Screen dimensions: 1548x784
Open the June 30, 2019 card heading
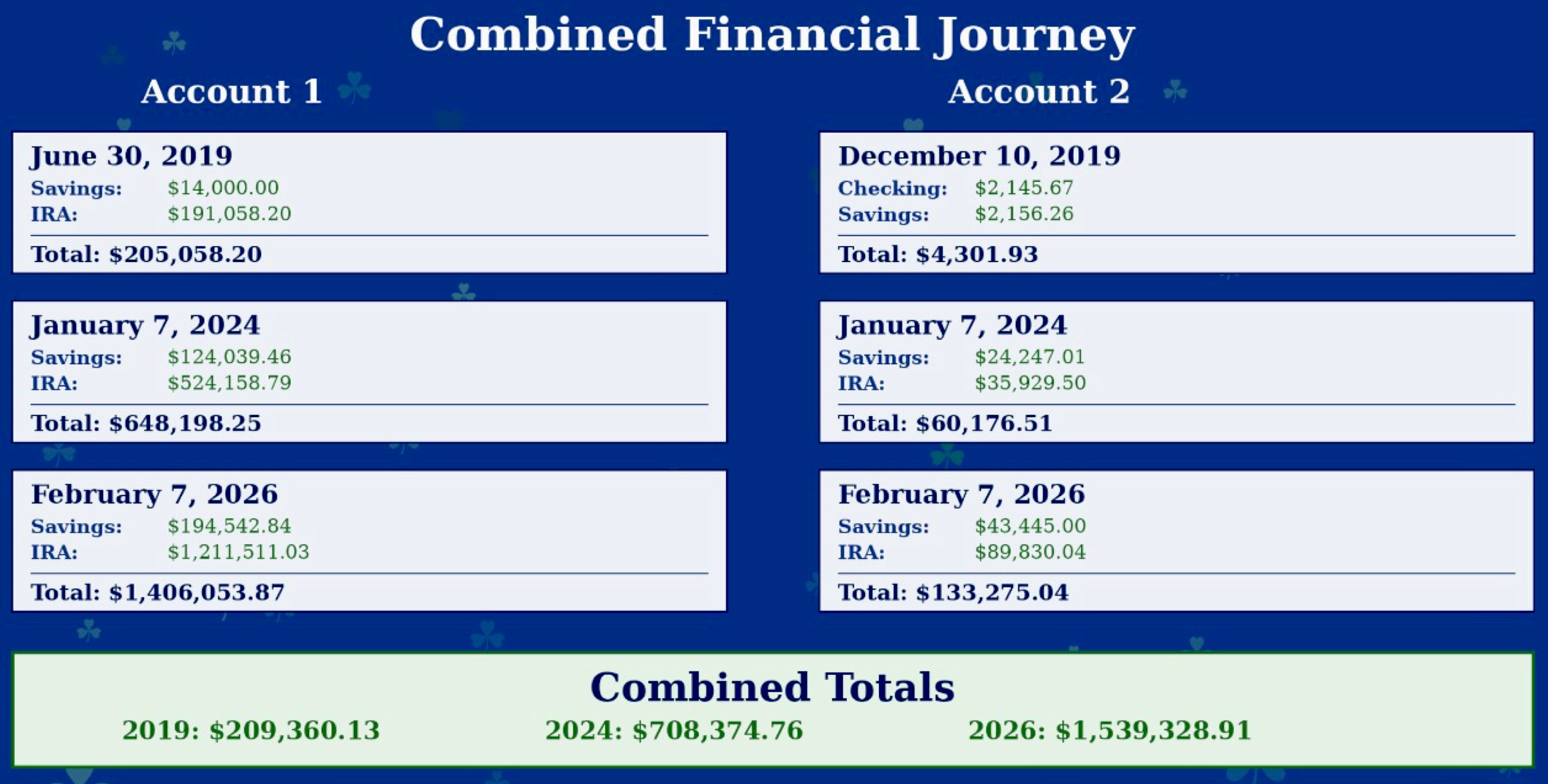point(131,156)
